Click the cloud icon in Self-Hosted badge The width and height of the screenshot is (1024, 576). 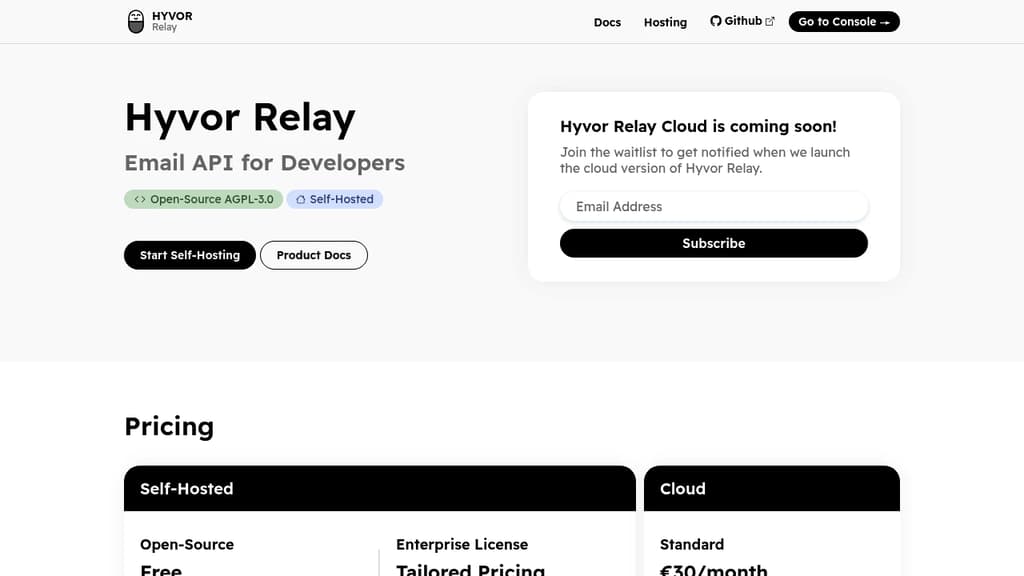[300, 199]
